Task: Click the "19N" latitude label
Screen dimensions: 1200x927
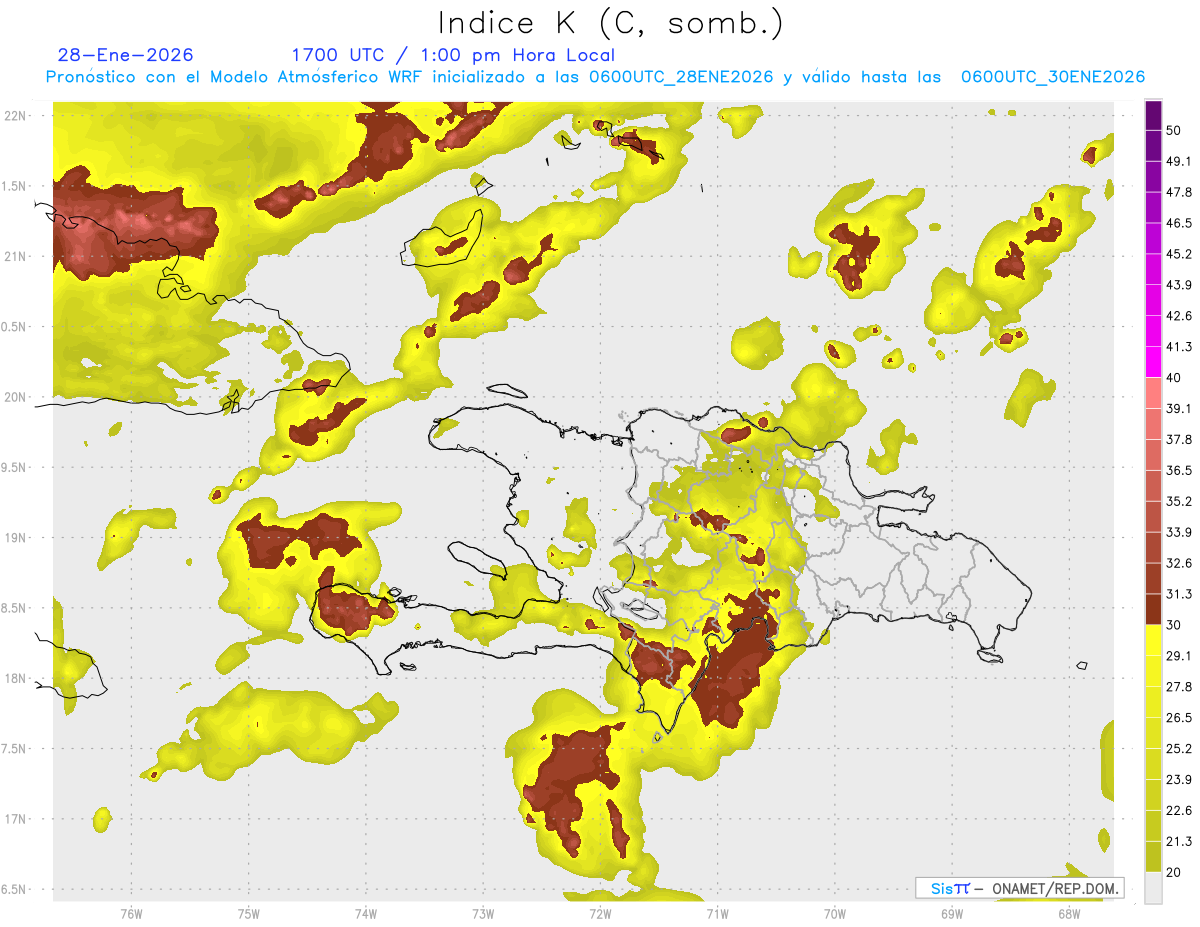Action: click(x=16, y=537)
